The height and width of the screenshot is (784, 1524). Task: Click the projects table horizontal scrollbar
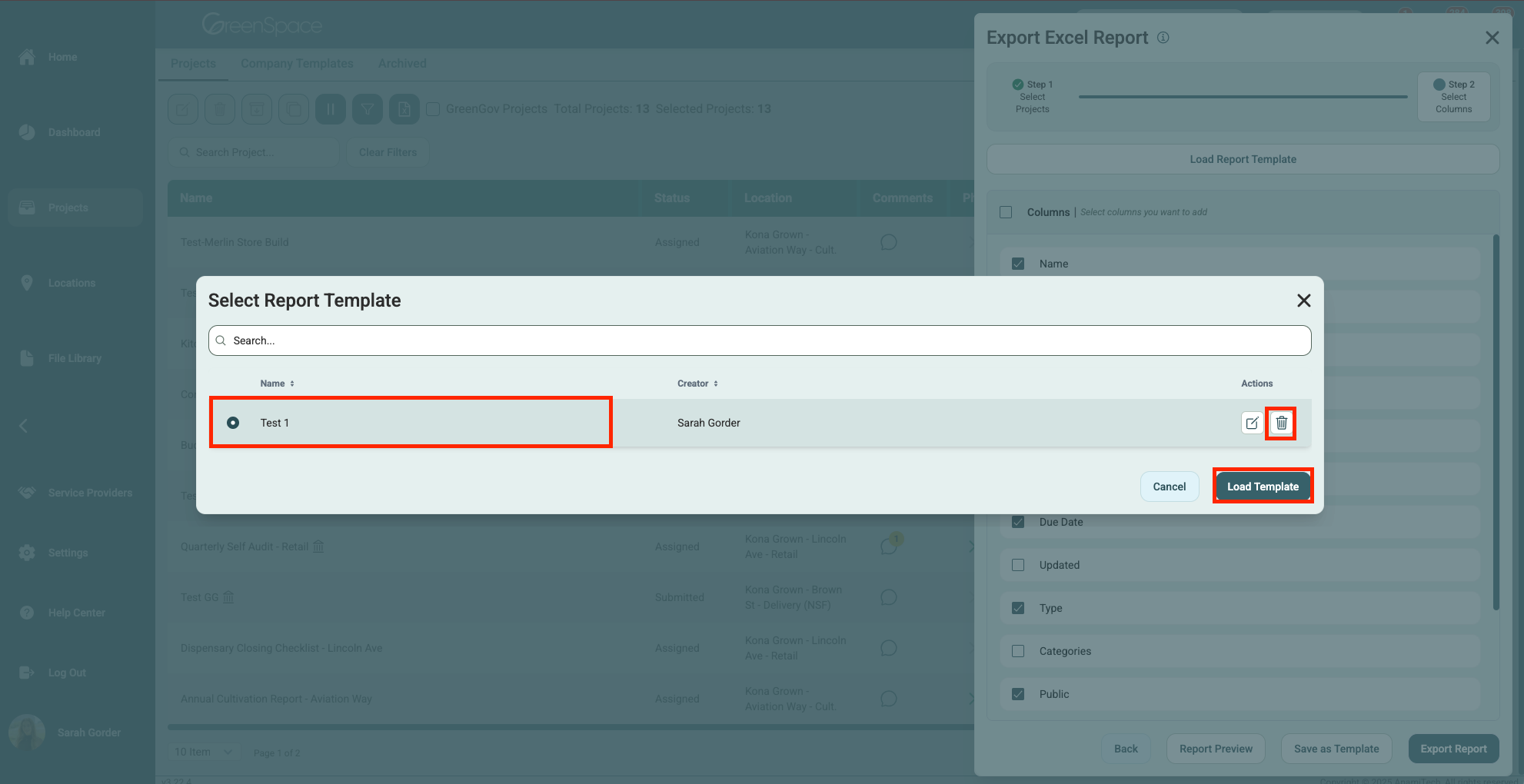(x=571, y=726)
